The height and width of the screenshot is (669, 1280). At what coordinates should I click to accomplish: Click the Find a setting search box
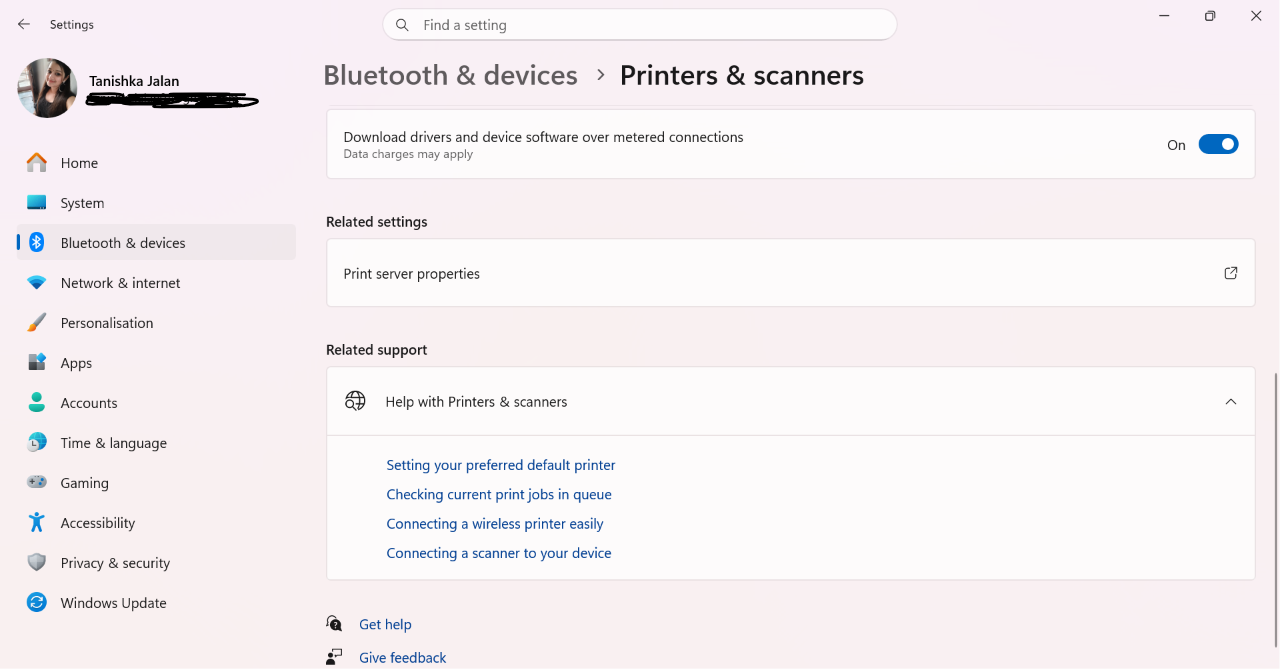[640, 25]
